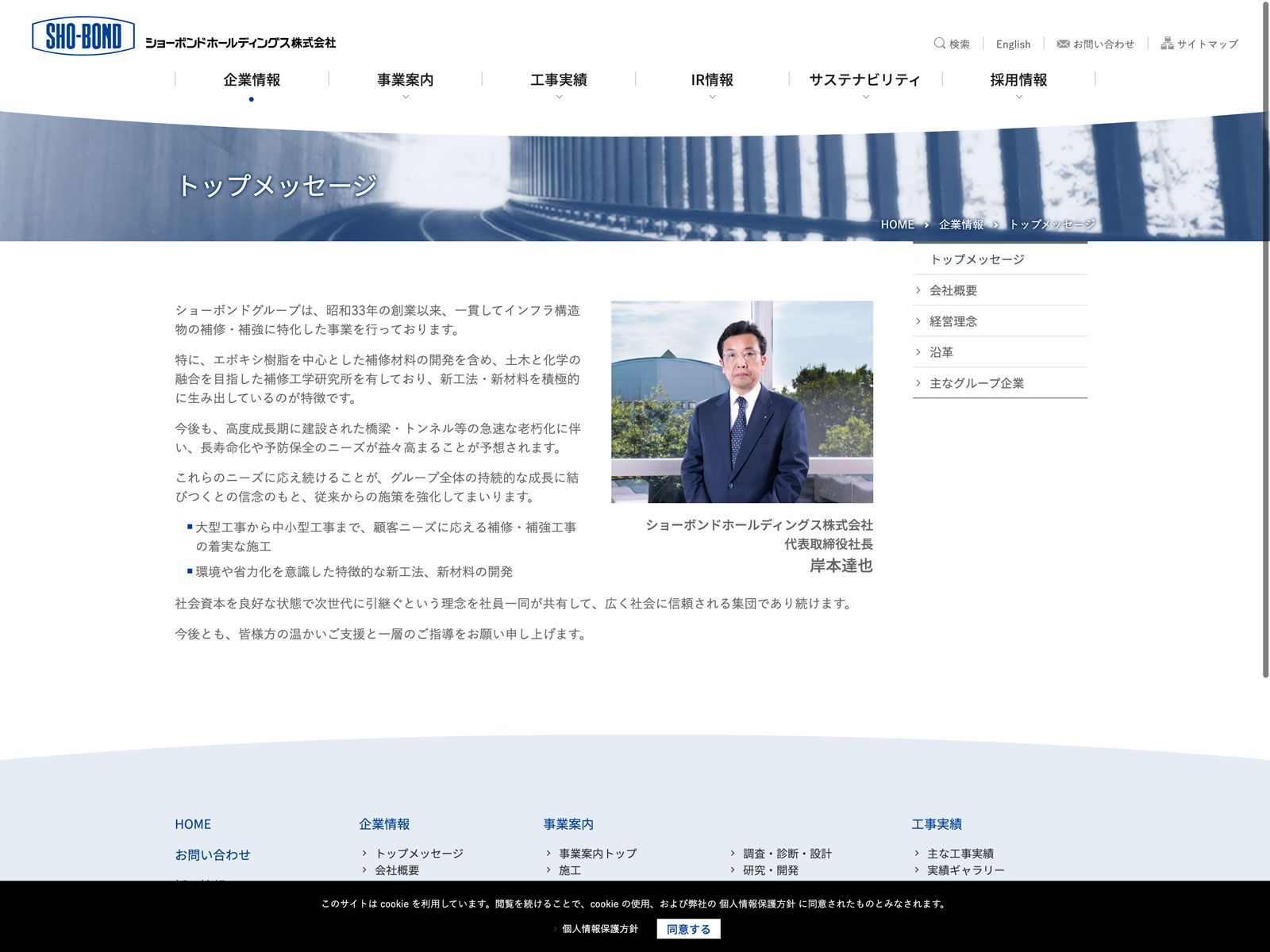Click the sitemap icon in header
The height and width of the screenshot is (952, 1270).
coord(1167,44)
